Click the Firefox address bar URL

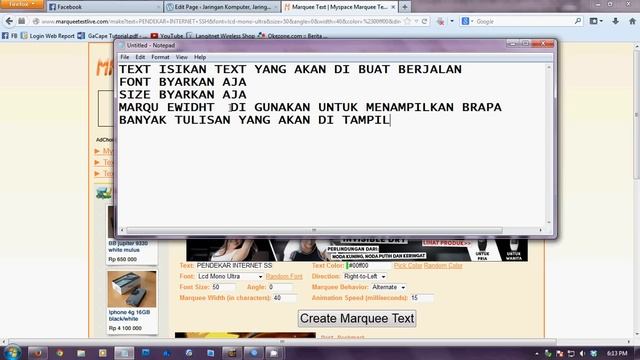[x=221, y=21]
